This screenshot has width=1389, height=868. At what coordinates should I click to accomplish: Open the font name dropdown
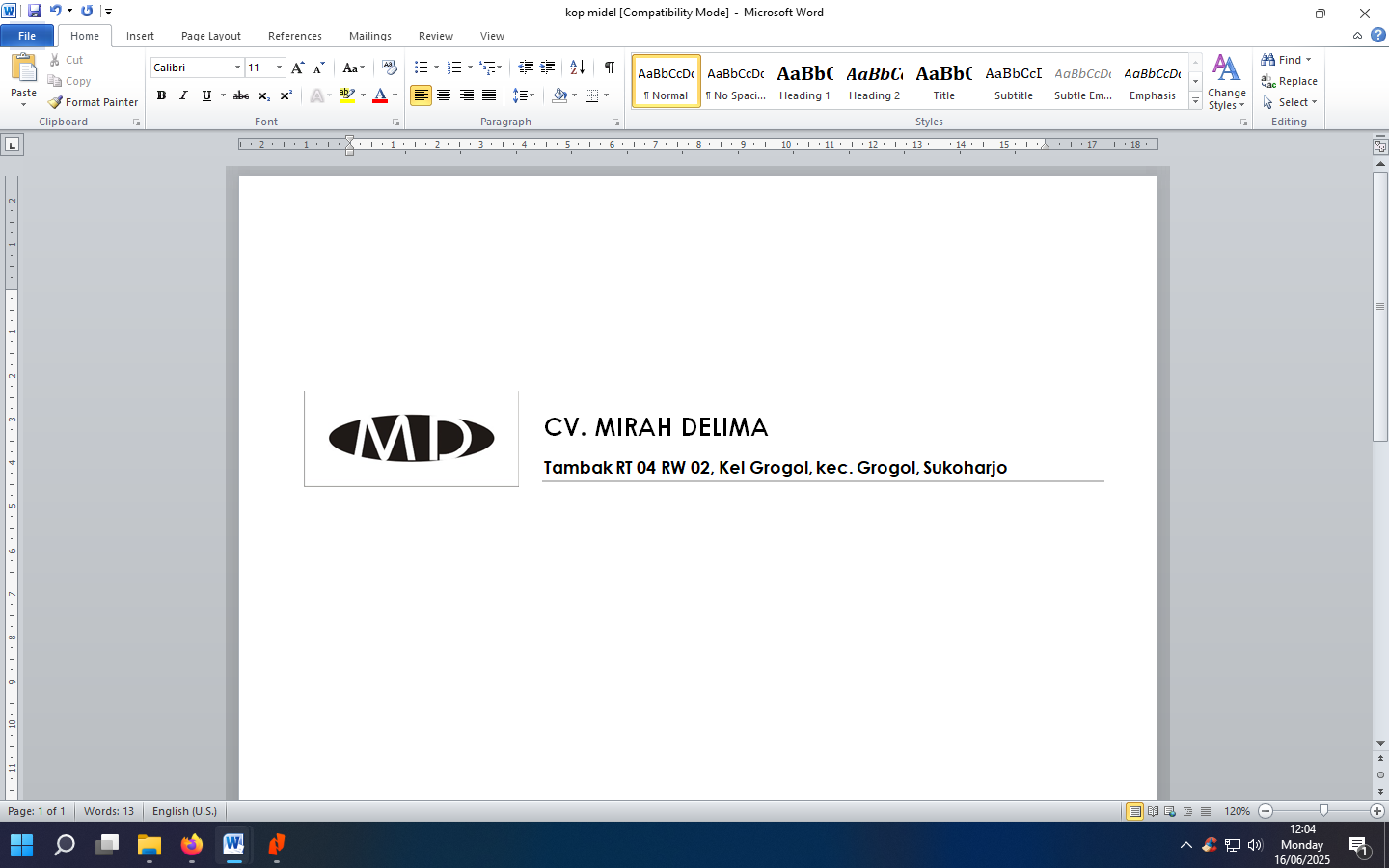pos(237,68)
